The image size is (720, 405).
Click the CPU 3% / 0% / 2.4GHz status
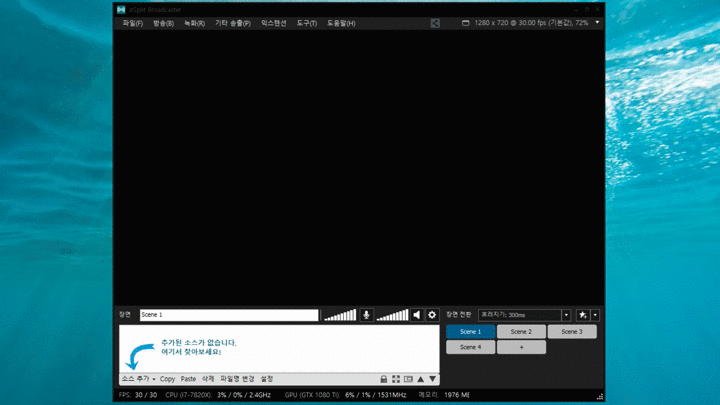click(x=218, y=395)
